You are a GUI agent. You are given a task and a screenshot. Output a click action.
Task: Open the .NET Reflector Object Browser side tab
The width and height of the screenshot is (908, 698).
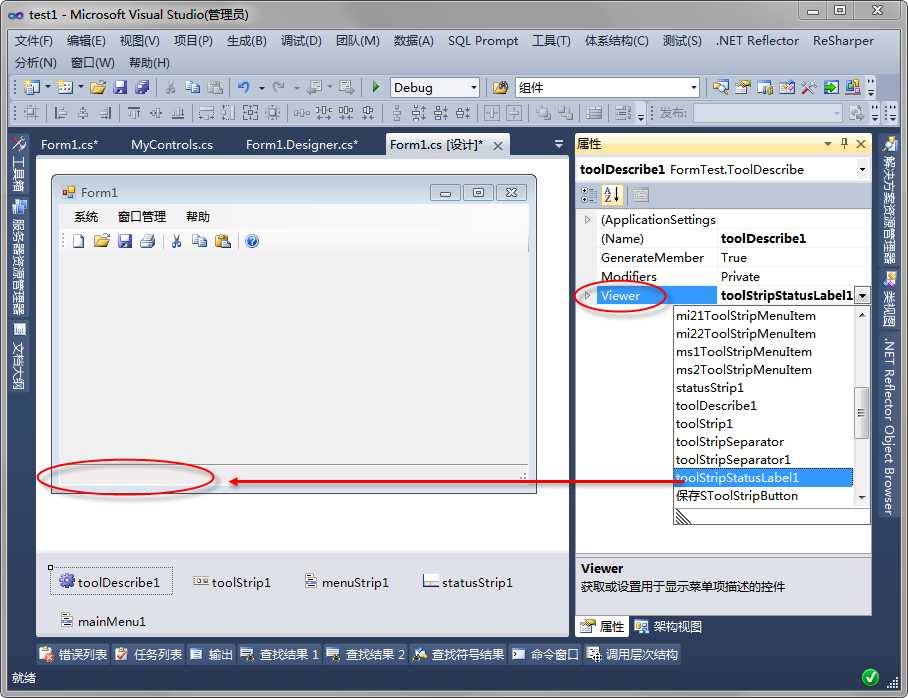[889, 427]
